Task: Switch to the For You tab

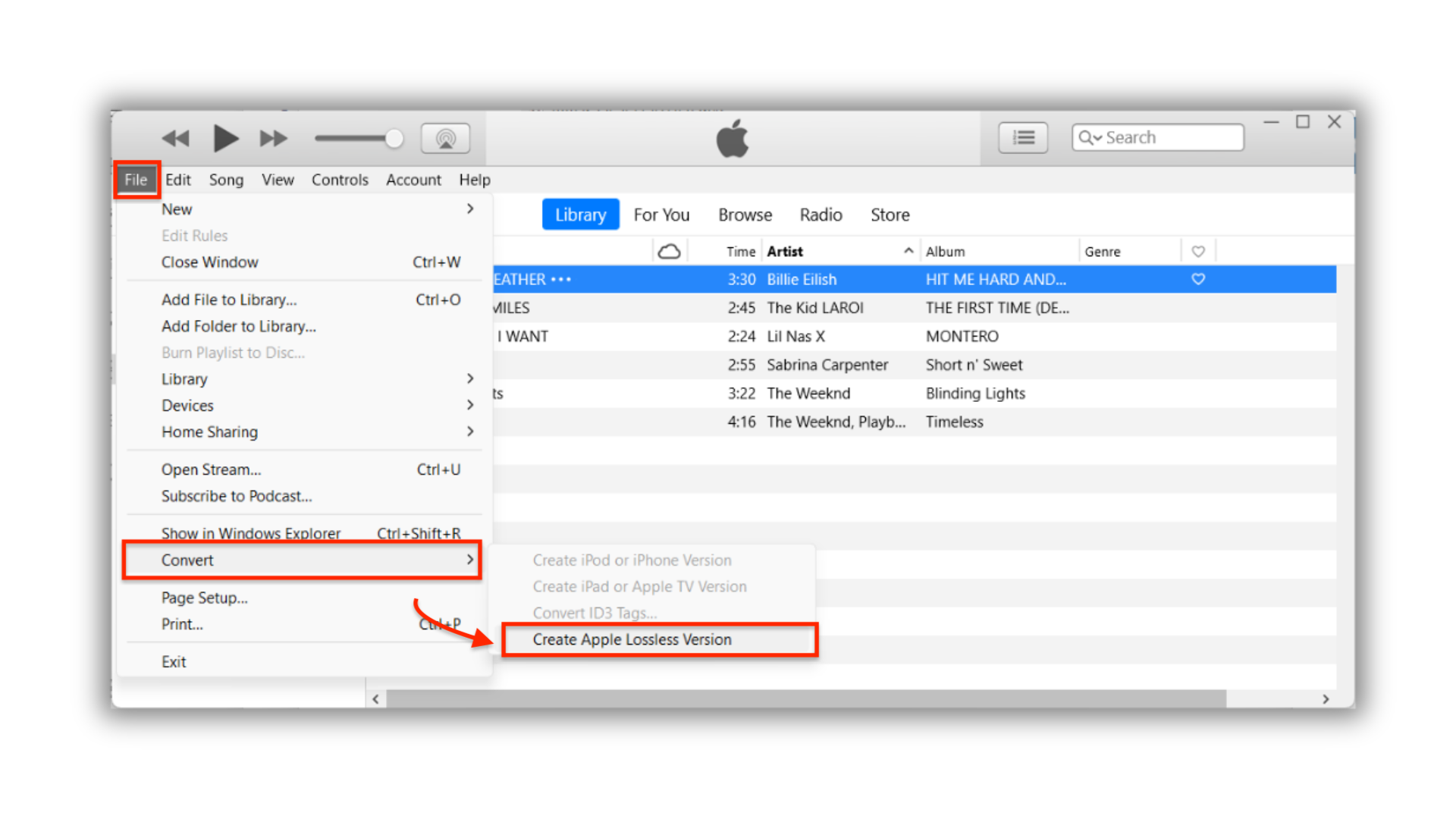Action: [x=661, y=215]
